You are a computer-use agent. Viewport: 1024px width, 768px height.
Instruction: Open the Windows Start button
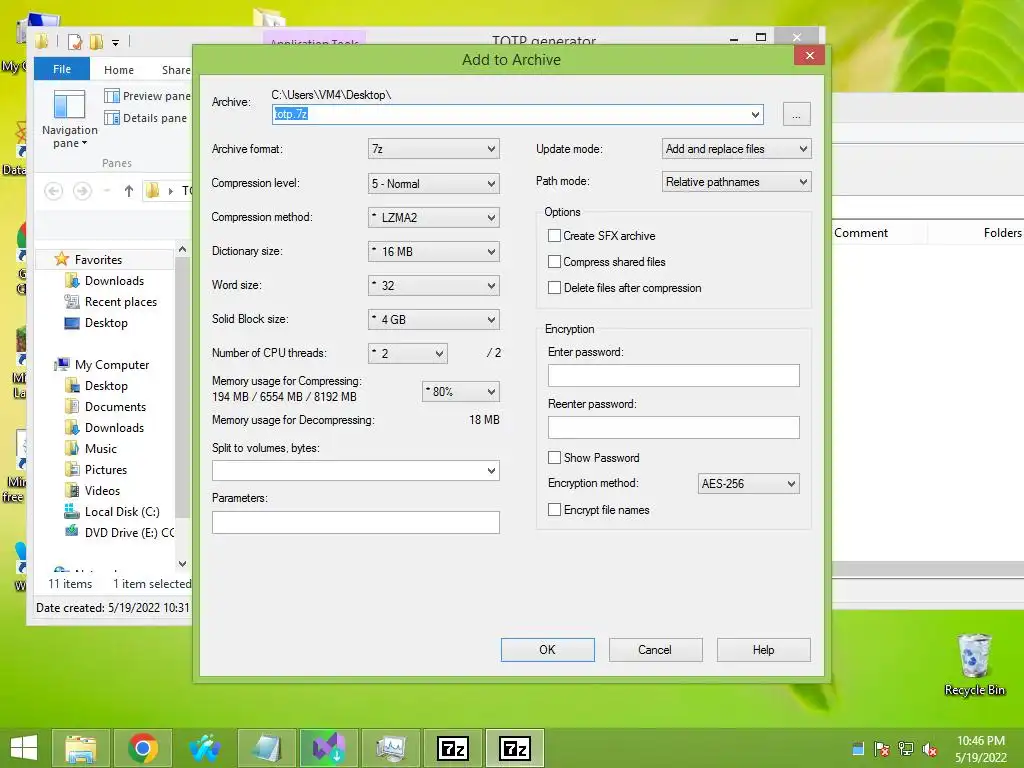[x=24, y=748]
